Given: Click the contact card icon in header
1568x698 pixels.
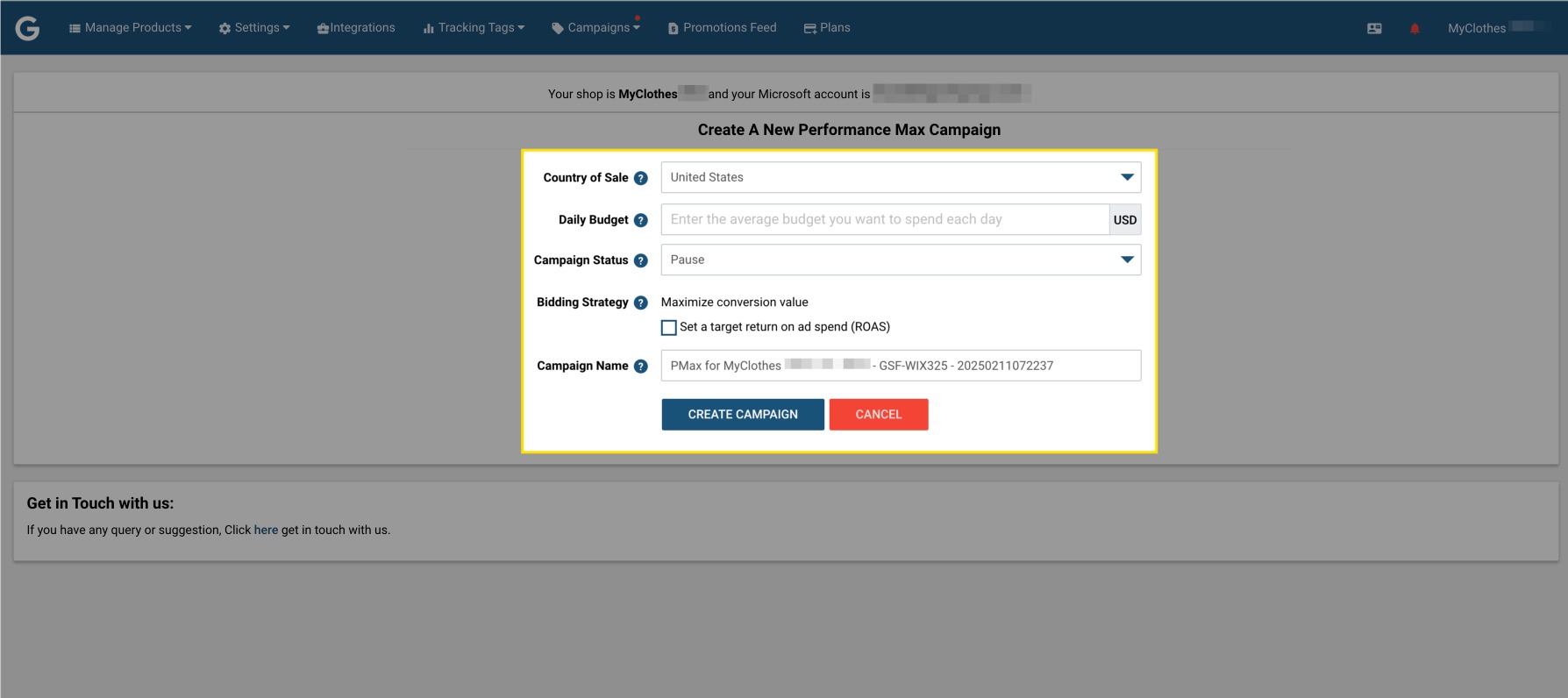Looking at the screenshot, I should (x=1374, y=29).
